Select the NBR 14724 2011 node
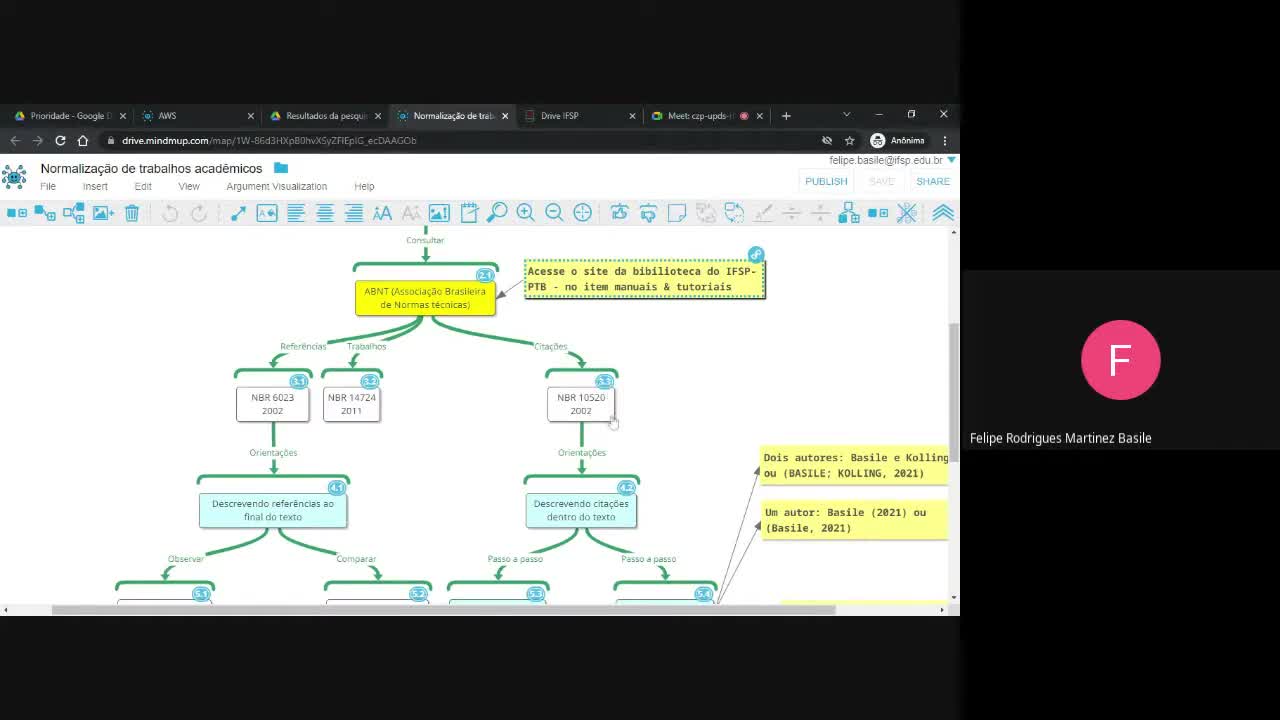 pos(352,404)
